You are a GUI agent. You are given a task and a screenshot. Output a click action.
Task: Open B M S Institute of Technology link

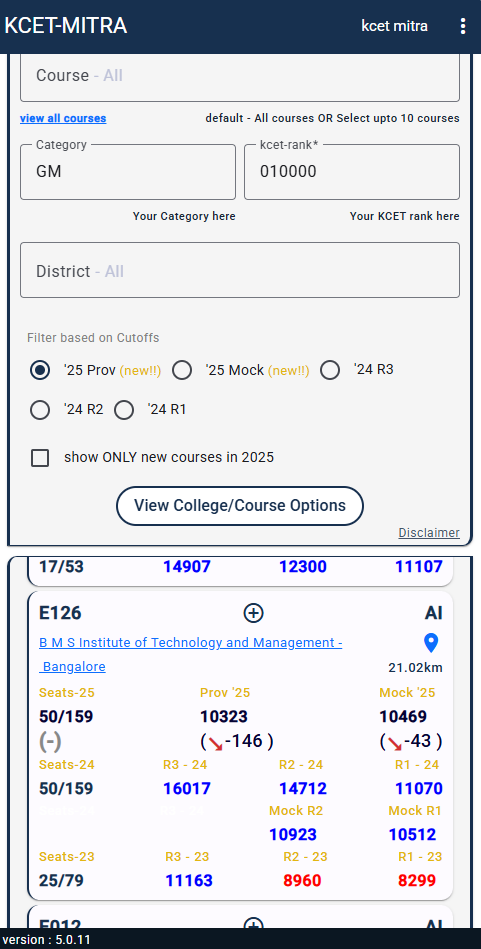[191, 655]
